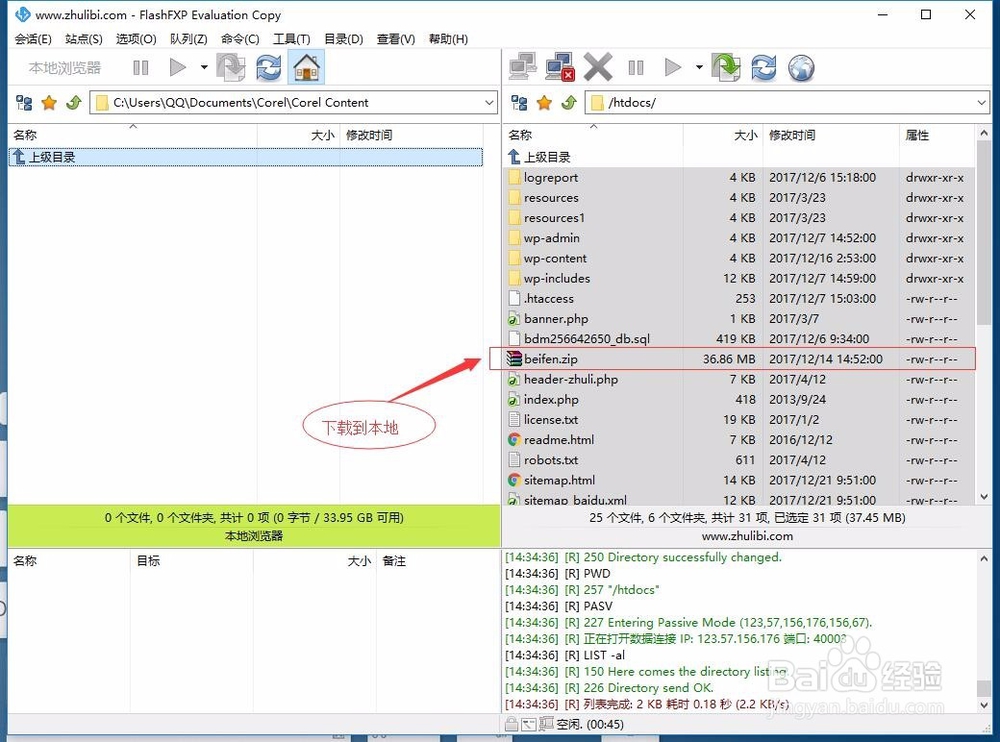
Task: Select bdm256642650_db.sql file
Action: click(x=739, y=339)
